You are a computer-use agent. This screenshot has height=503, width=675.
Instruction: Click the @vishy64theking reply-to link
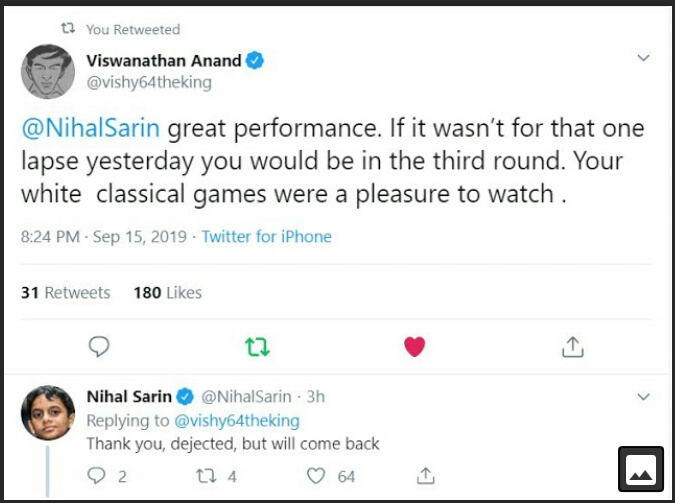click(238, 421)
